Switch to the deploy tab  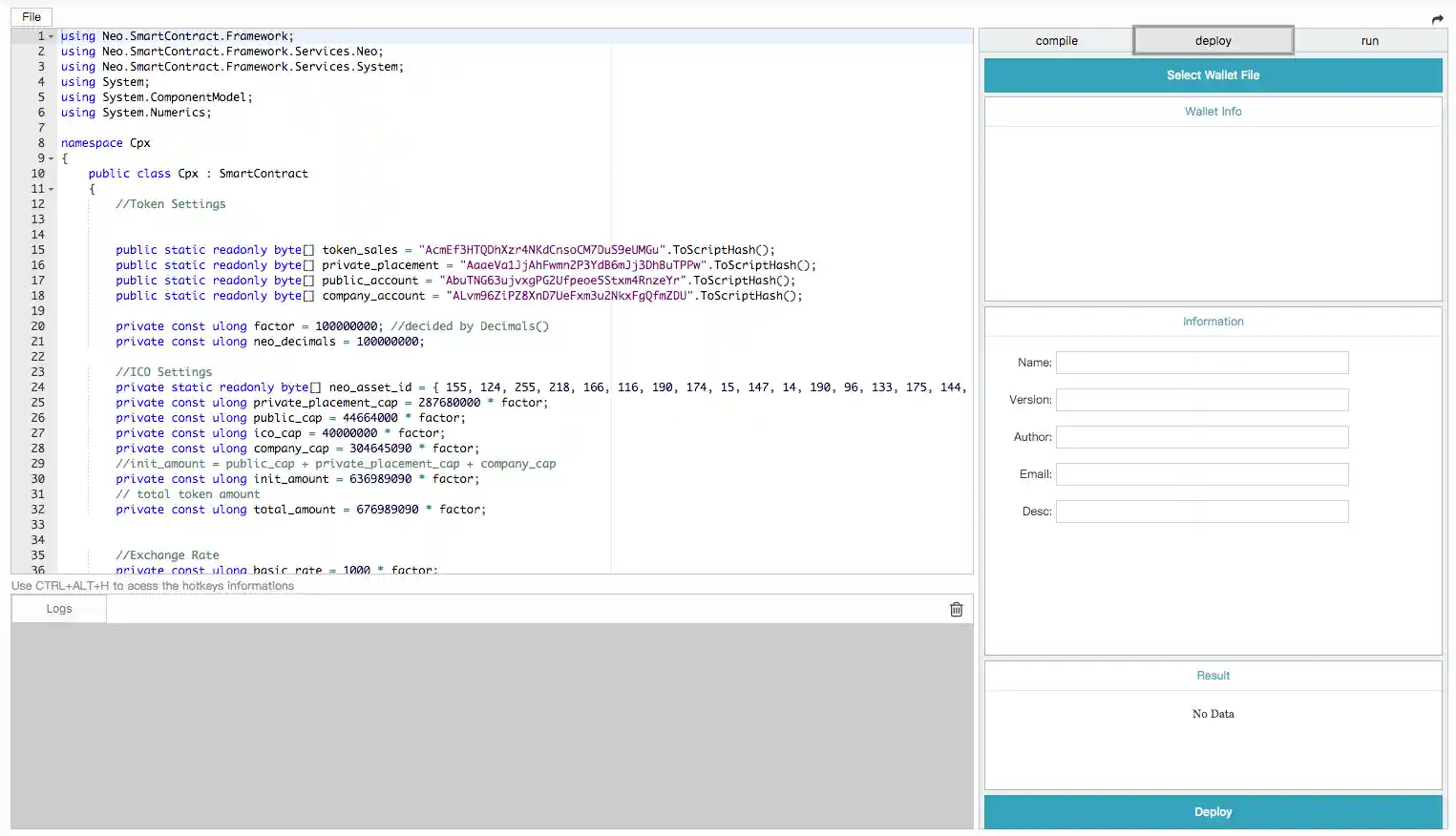tap(1213, 41)
